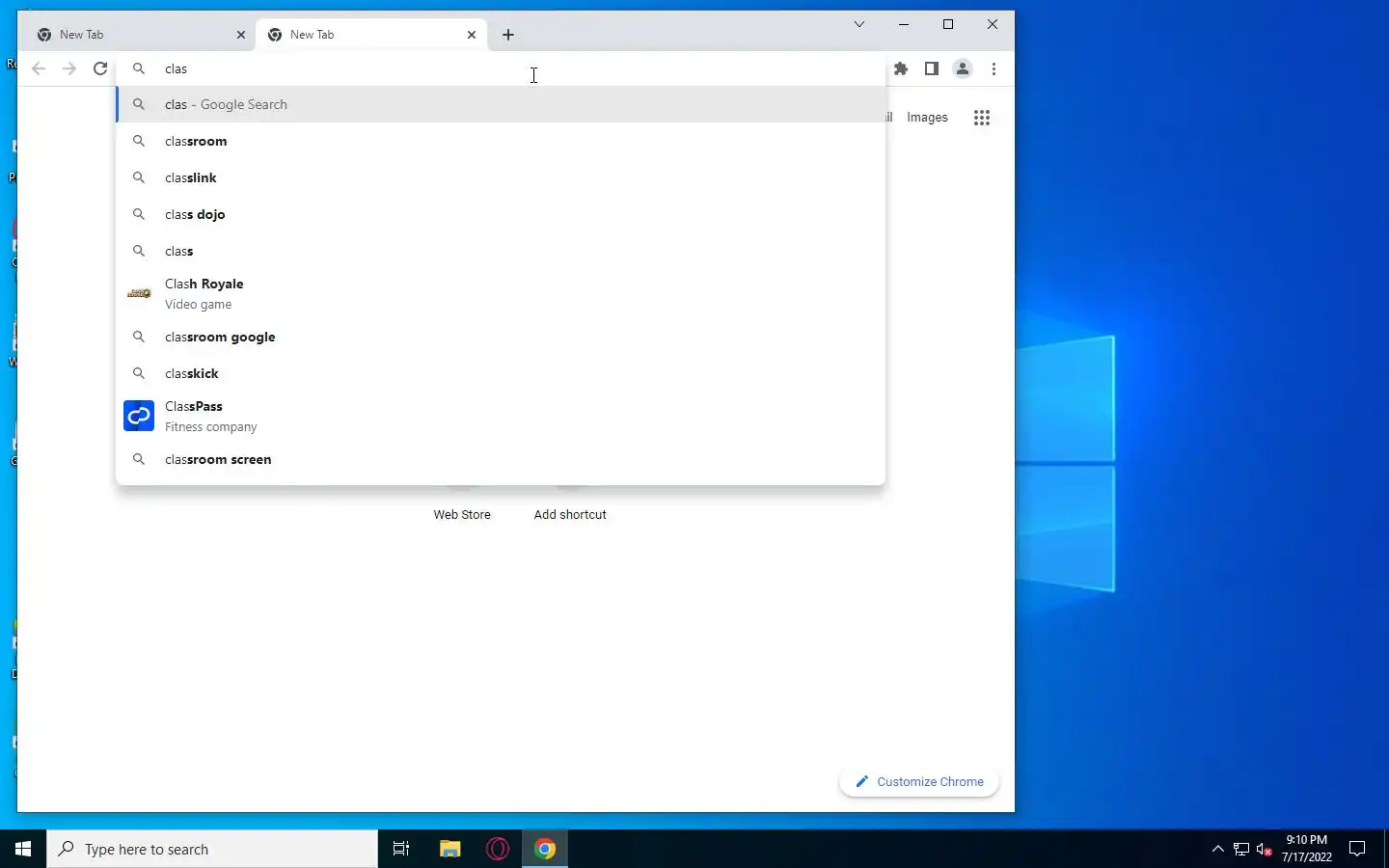Open the Windows Start menu
The height and width of the screenshot is (868, 1389).
tap(23, 849)
